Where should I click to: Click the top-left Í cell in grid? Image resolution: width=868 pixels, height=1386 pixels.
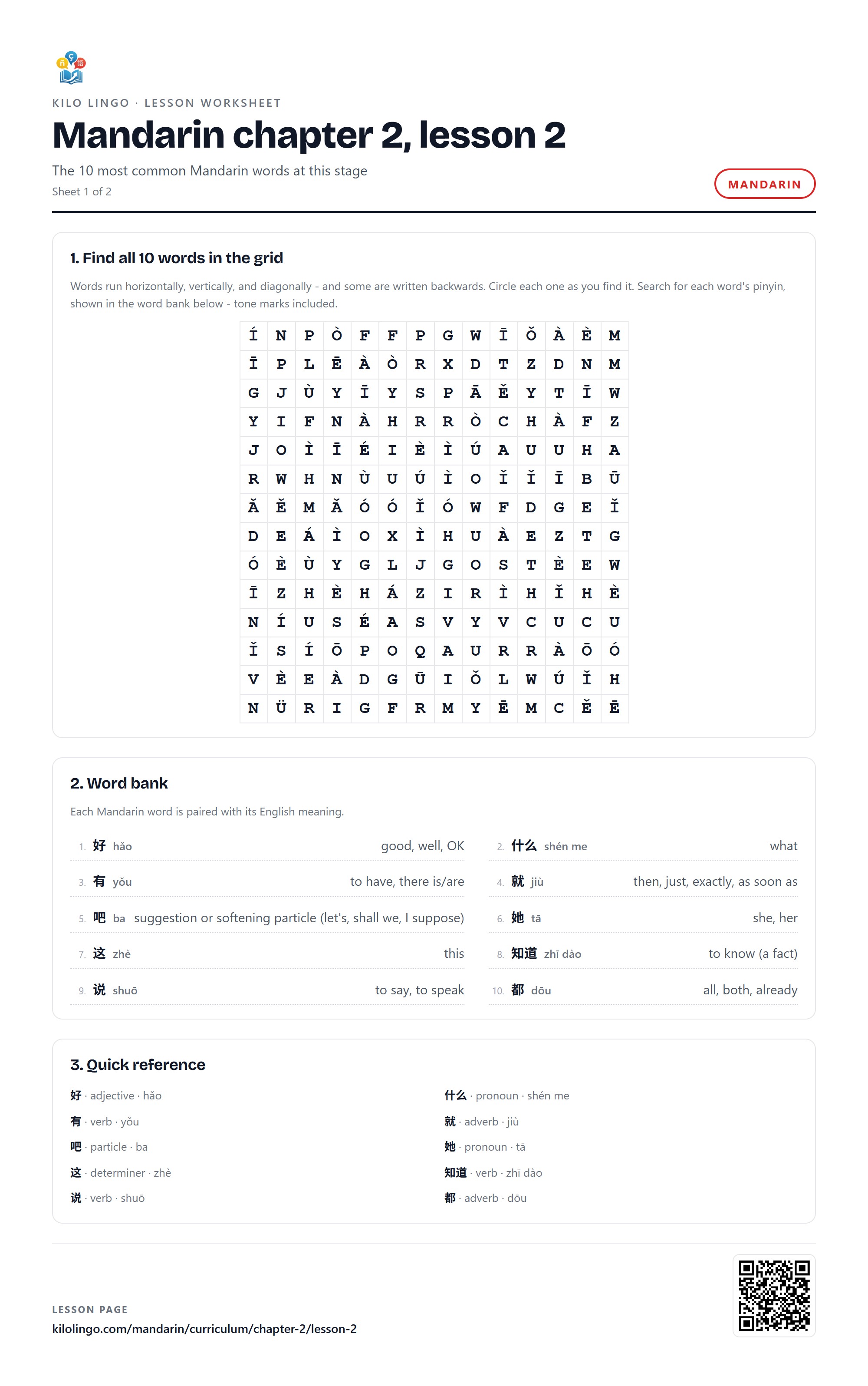(253, 336)
